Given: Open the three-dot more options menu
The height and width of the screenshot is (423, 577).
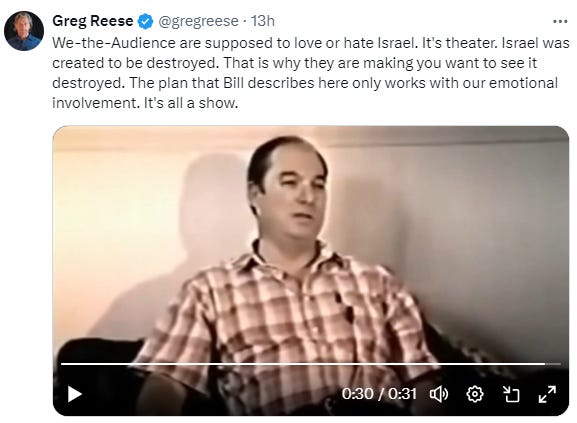Looking at the screenshot, I should point(560,21).
